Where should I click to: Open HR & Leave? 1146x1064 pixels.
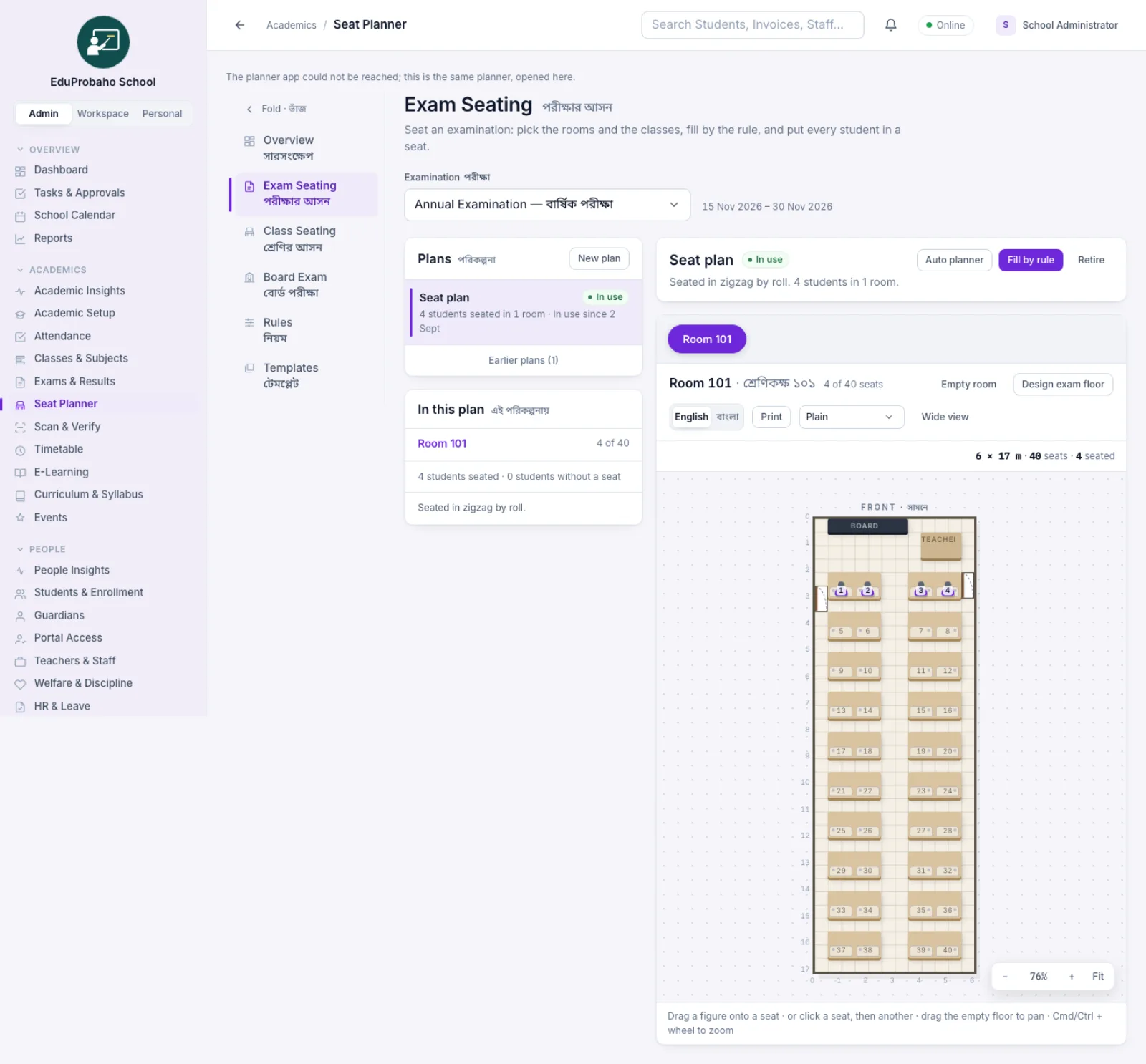62,706
